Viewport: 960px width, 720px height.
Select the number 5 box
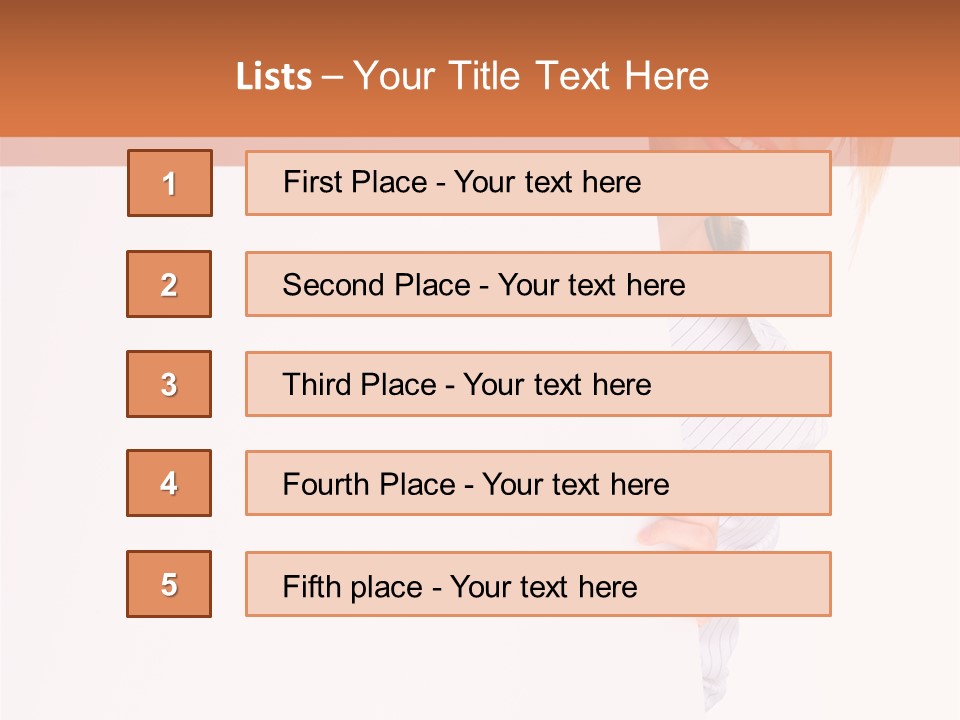pos(169,584)
